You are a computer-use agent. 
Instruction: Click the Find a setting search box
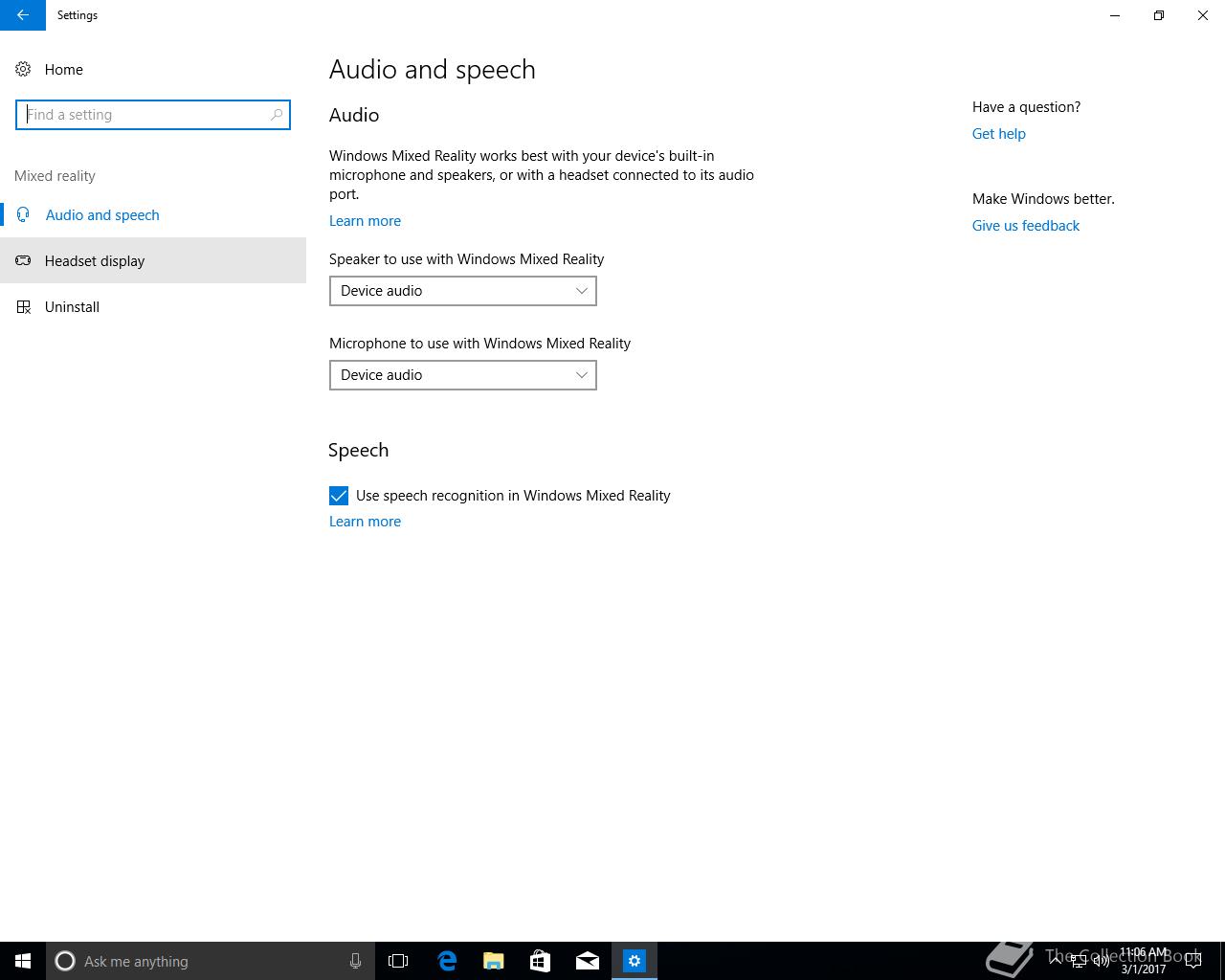click(x=153, y=115)
